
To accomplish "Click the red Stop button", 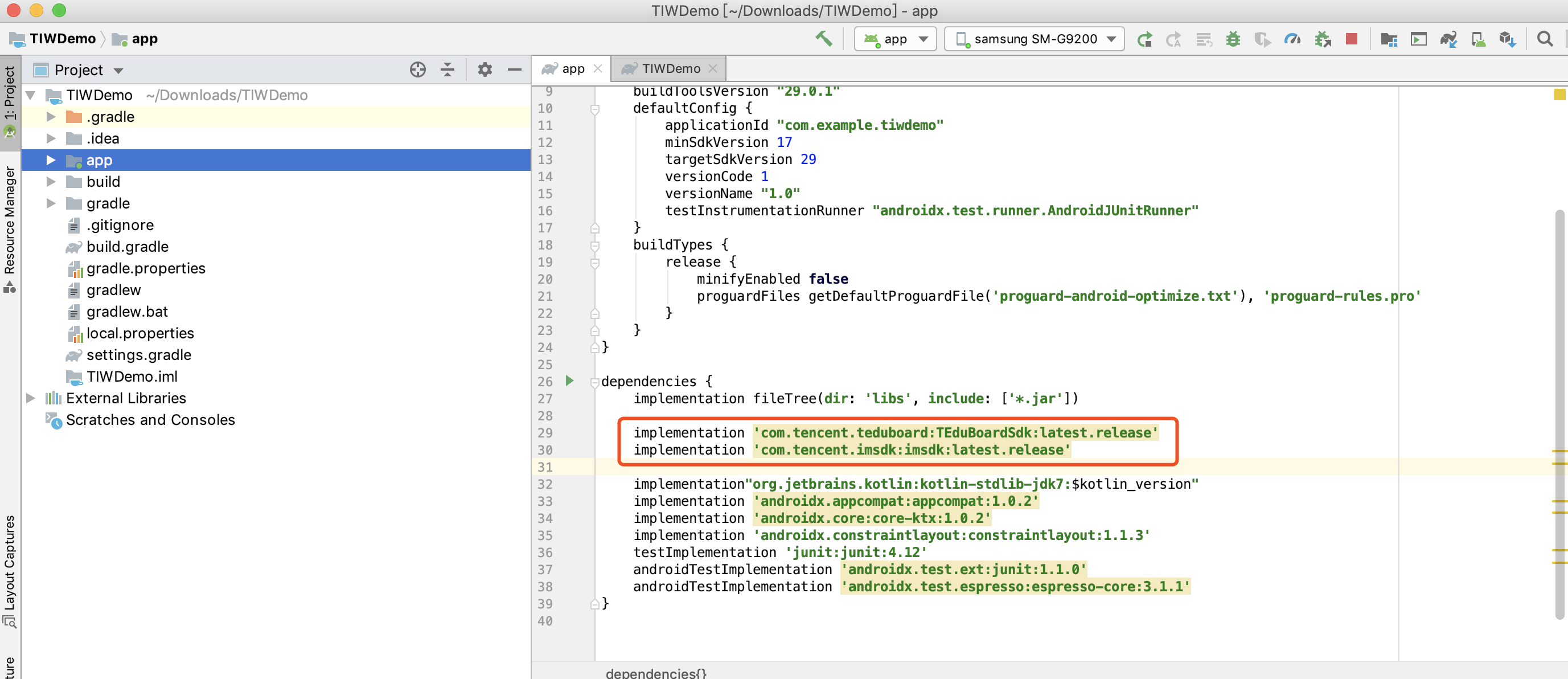I will tap(1351, 39).
